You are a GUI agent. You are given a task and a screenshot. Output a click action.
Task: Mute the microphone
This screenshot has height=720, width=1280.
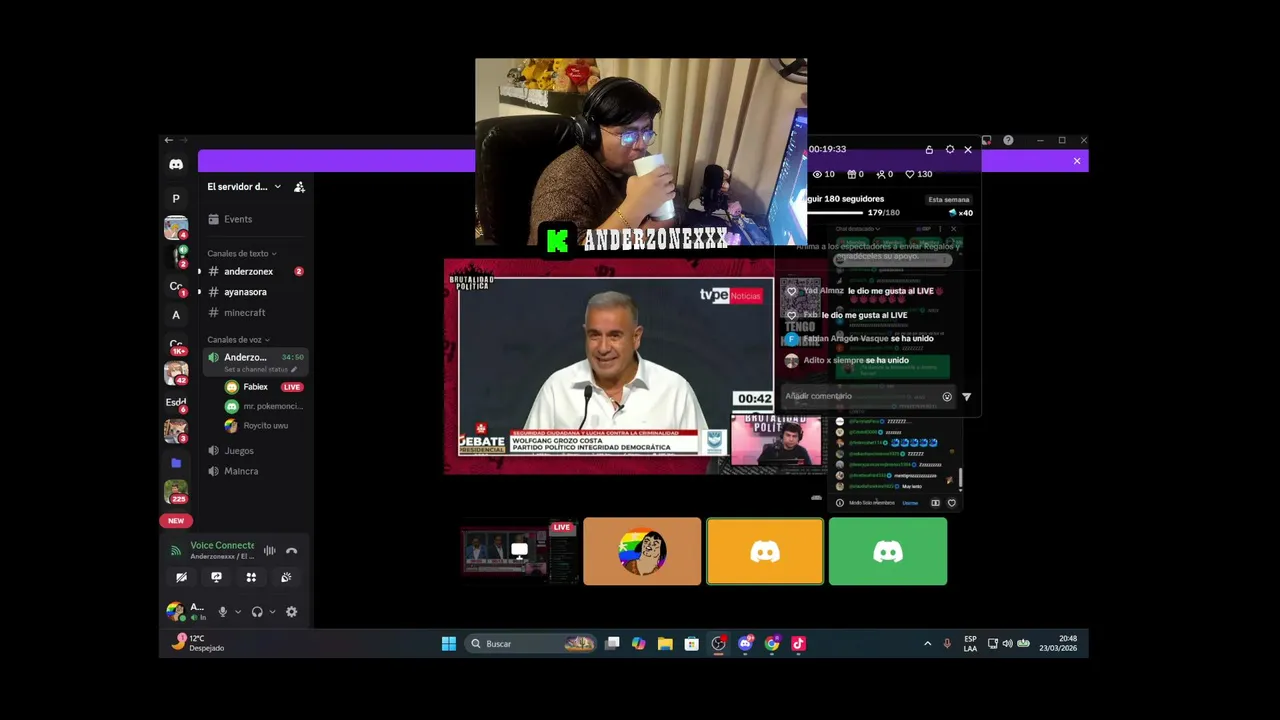[222, 612]
